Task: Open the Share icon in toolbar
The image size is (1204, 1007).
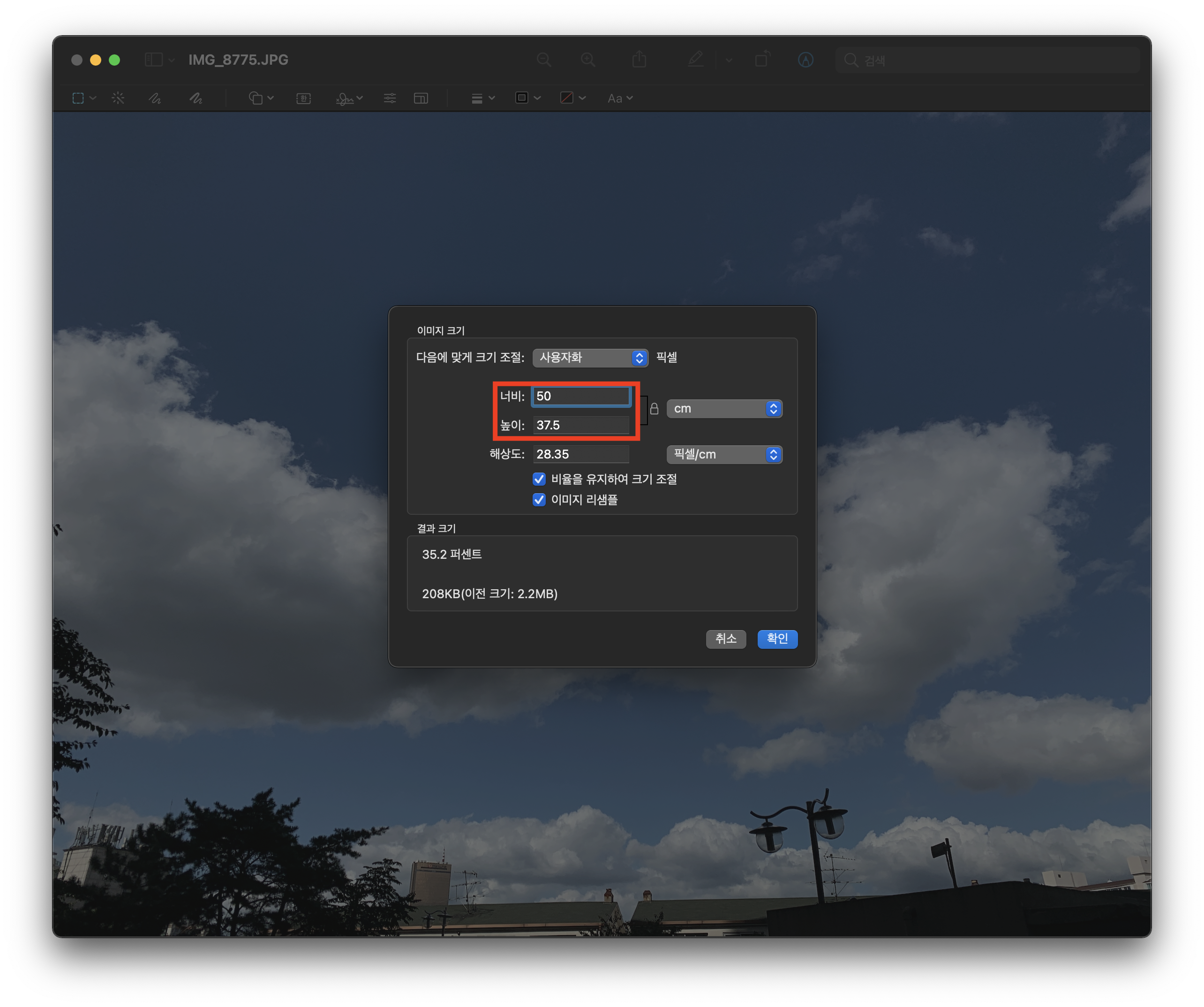Action: 639,60
